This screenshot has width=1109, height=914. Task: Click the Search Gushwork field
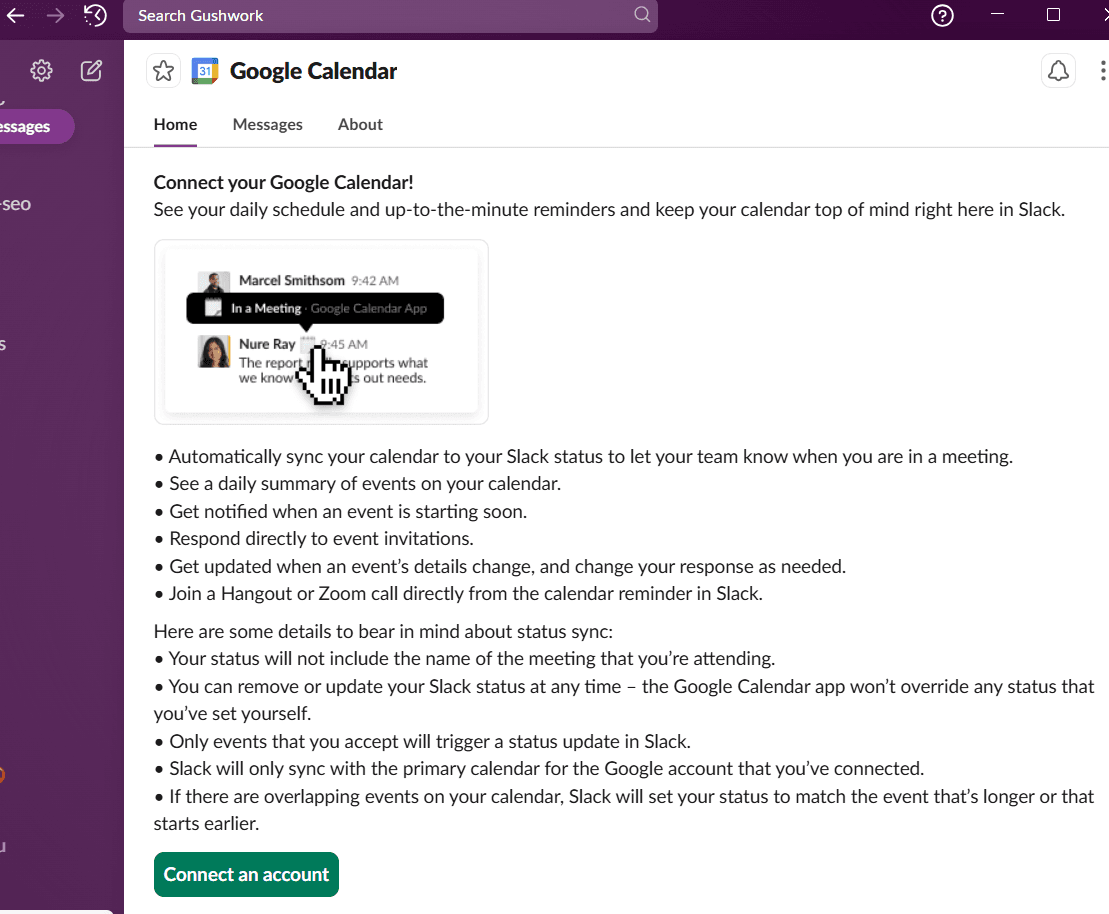[390, 16]
